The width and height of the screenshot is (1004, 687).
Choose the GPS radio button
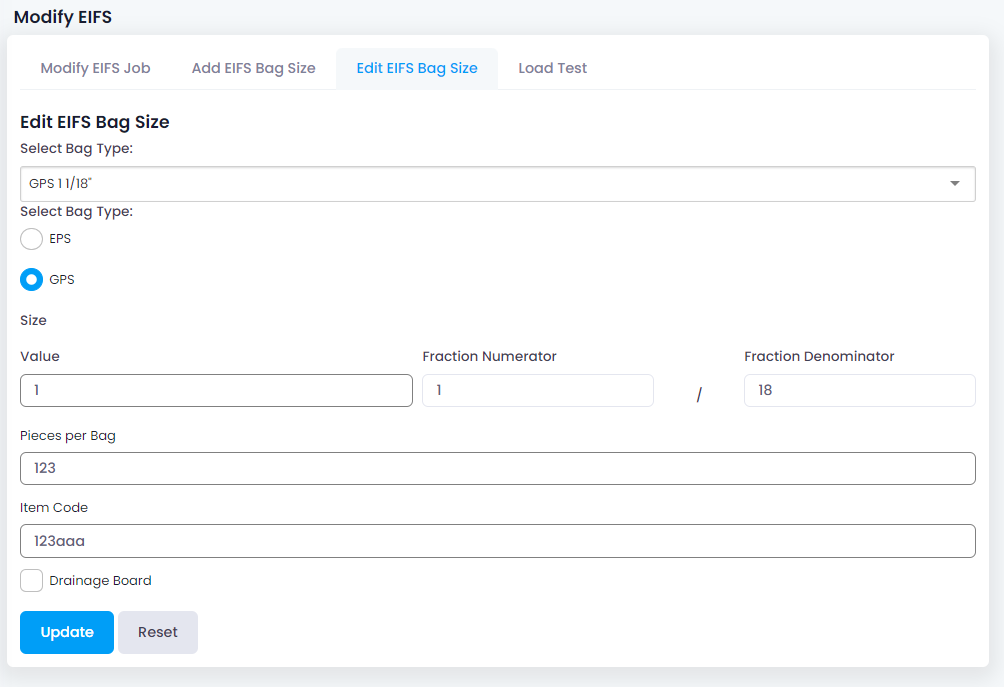coord(32,279)
